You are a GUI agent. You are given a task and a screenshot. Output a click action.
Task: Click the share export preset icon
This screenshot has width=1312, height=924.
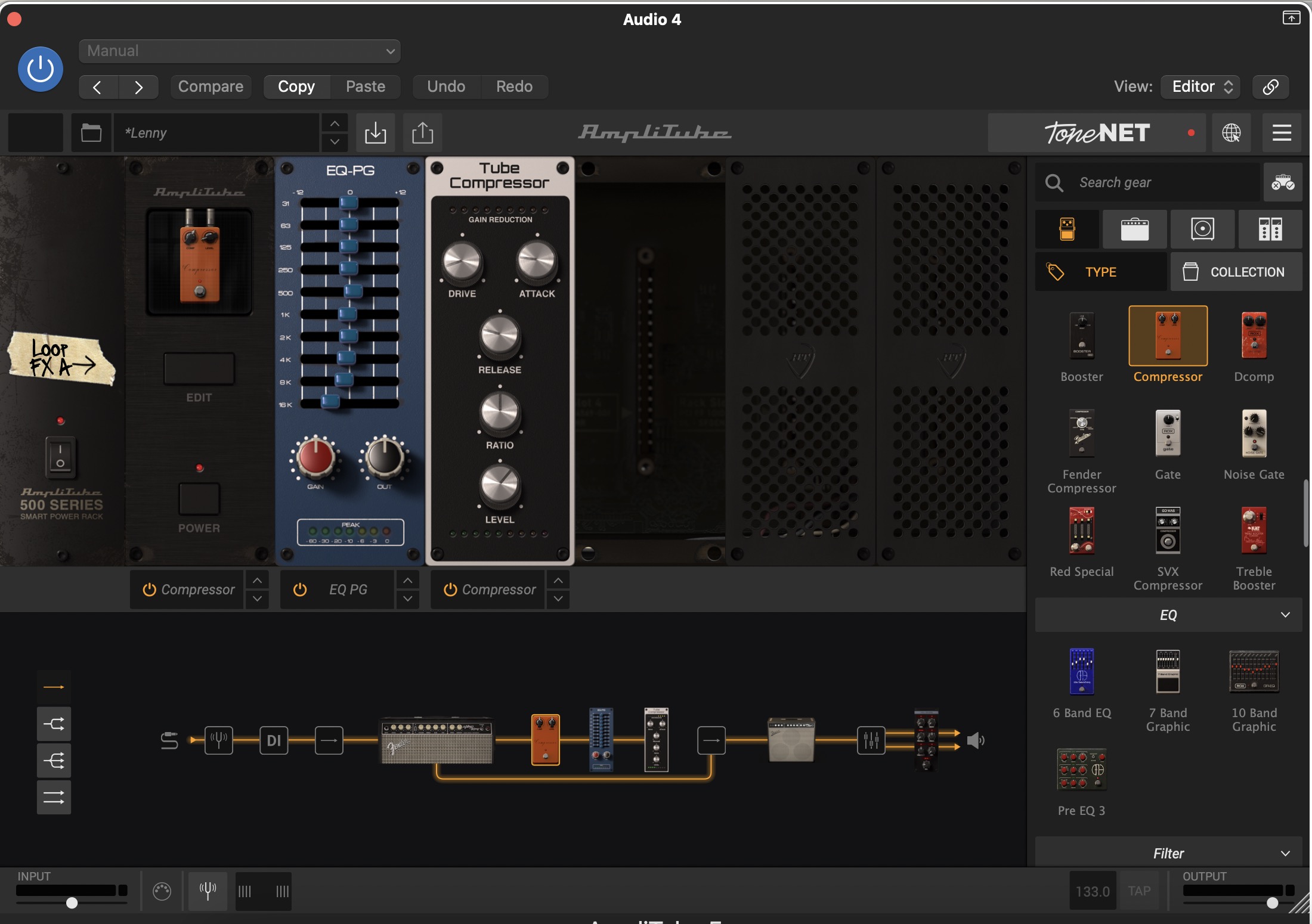click(423, 132)
